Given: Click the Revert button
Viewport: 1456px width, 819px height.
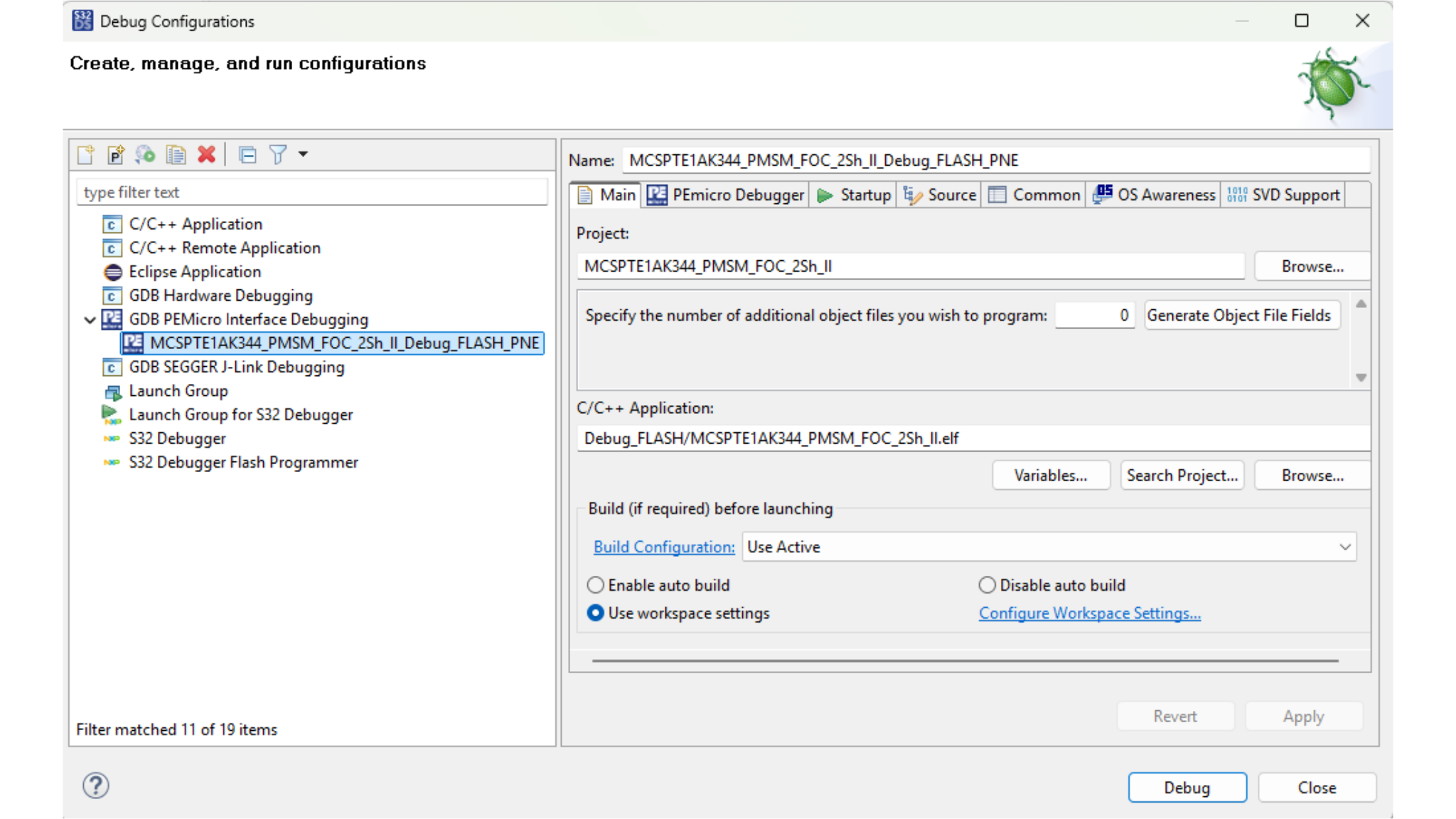Looking at the screenshot, I should pos(1175,716).
